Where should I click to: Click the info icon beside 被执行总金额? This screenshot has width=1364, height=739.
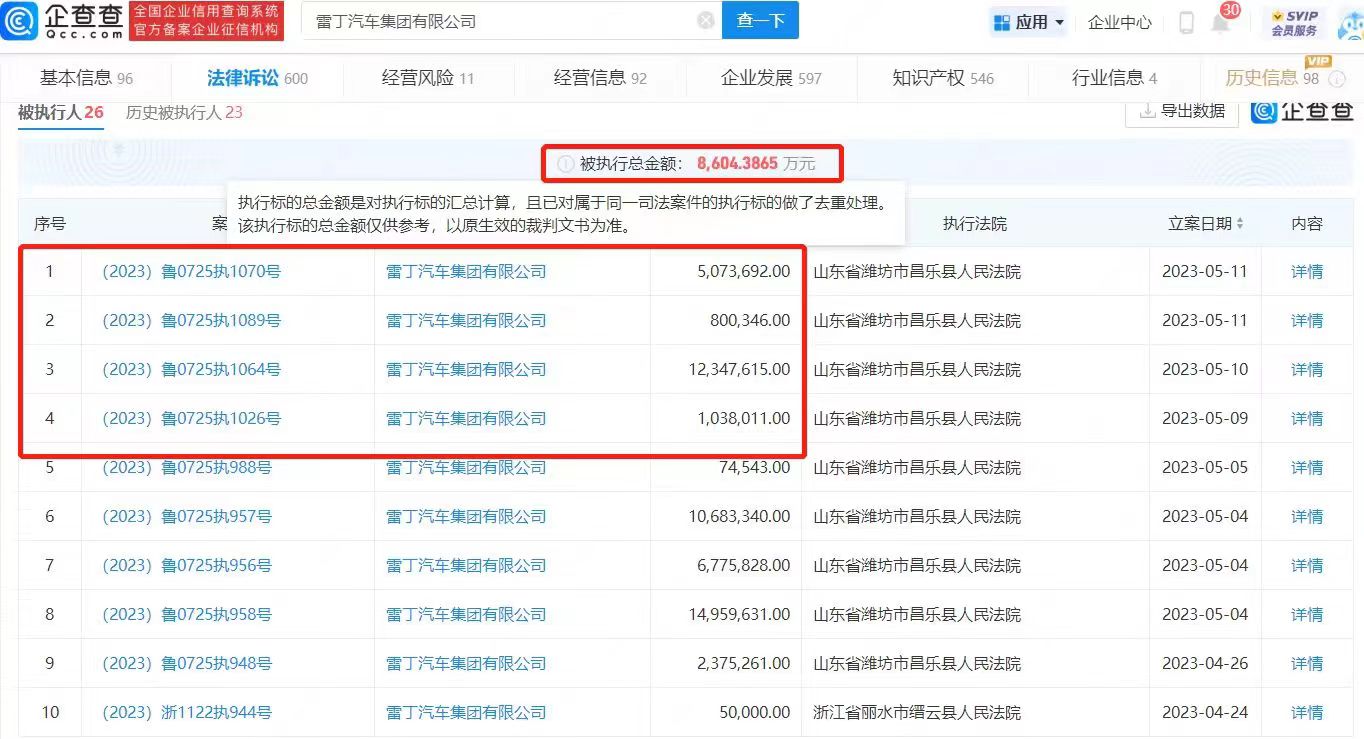pos(566,163)
